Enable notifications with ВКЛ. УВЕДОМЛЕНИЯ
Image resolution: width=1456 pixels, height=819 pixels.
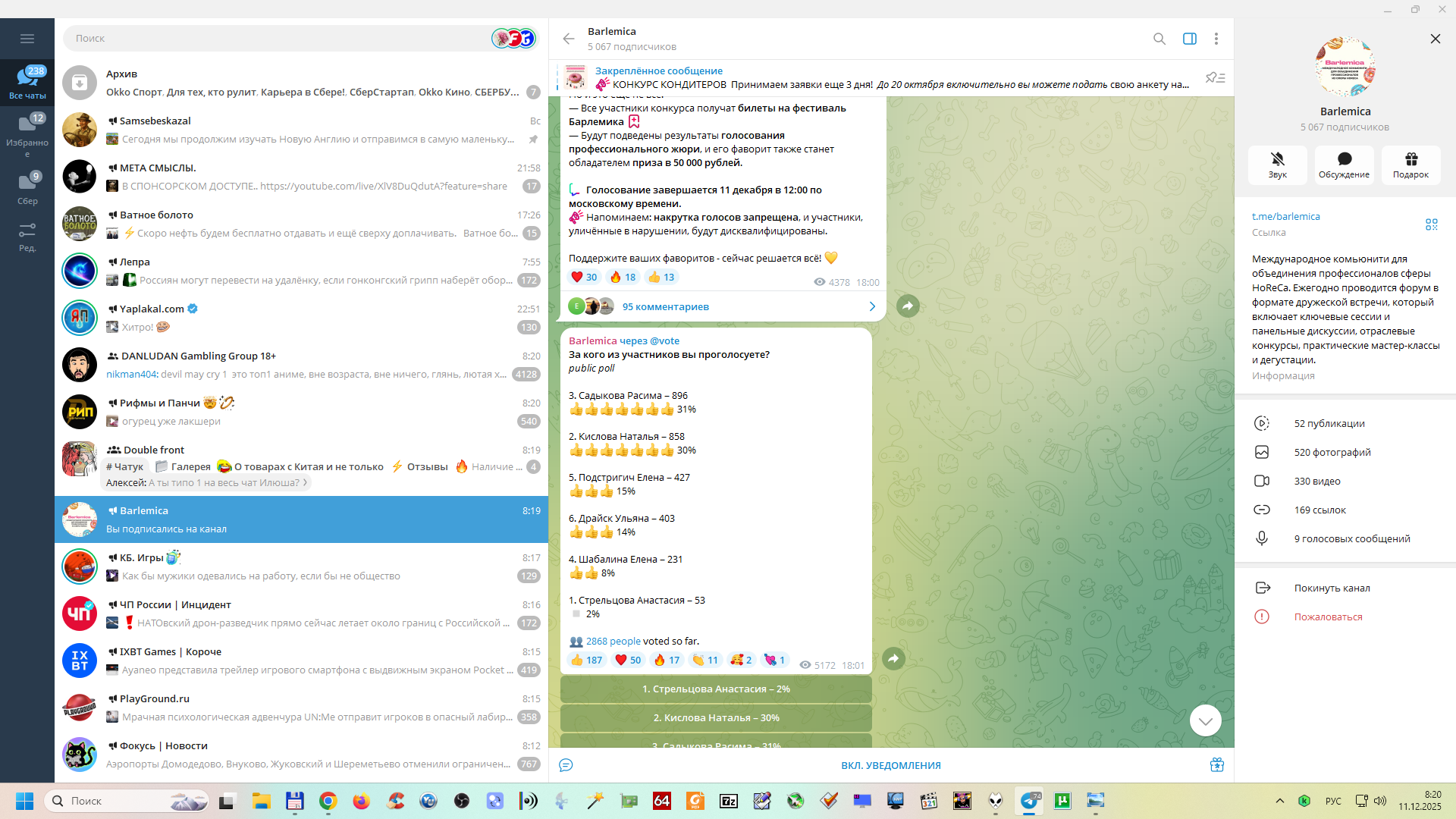click(x=890, y=765)
